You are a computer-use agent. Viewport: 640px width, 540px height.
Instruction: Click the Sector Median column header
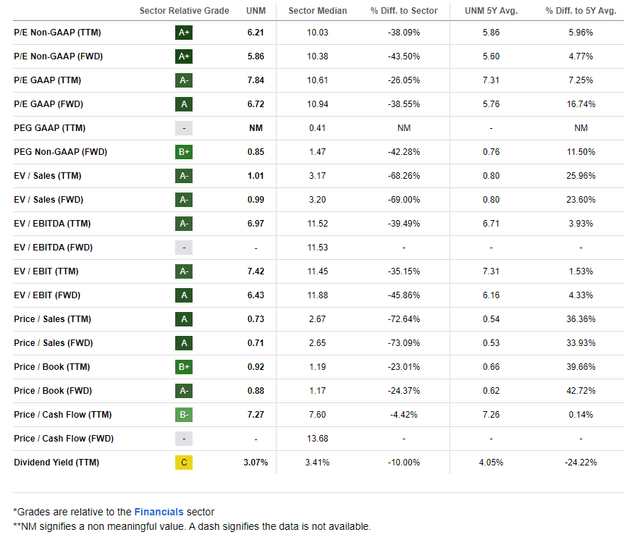click(x=318, y=11)
